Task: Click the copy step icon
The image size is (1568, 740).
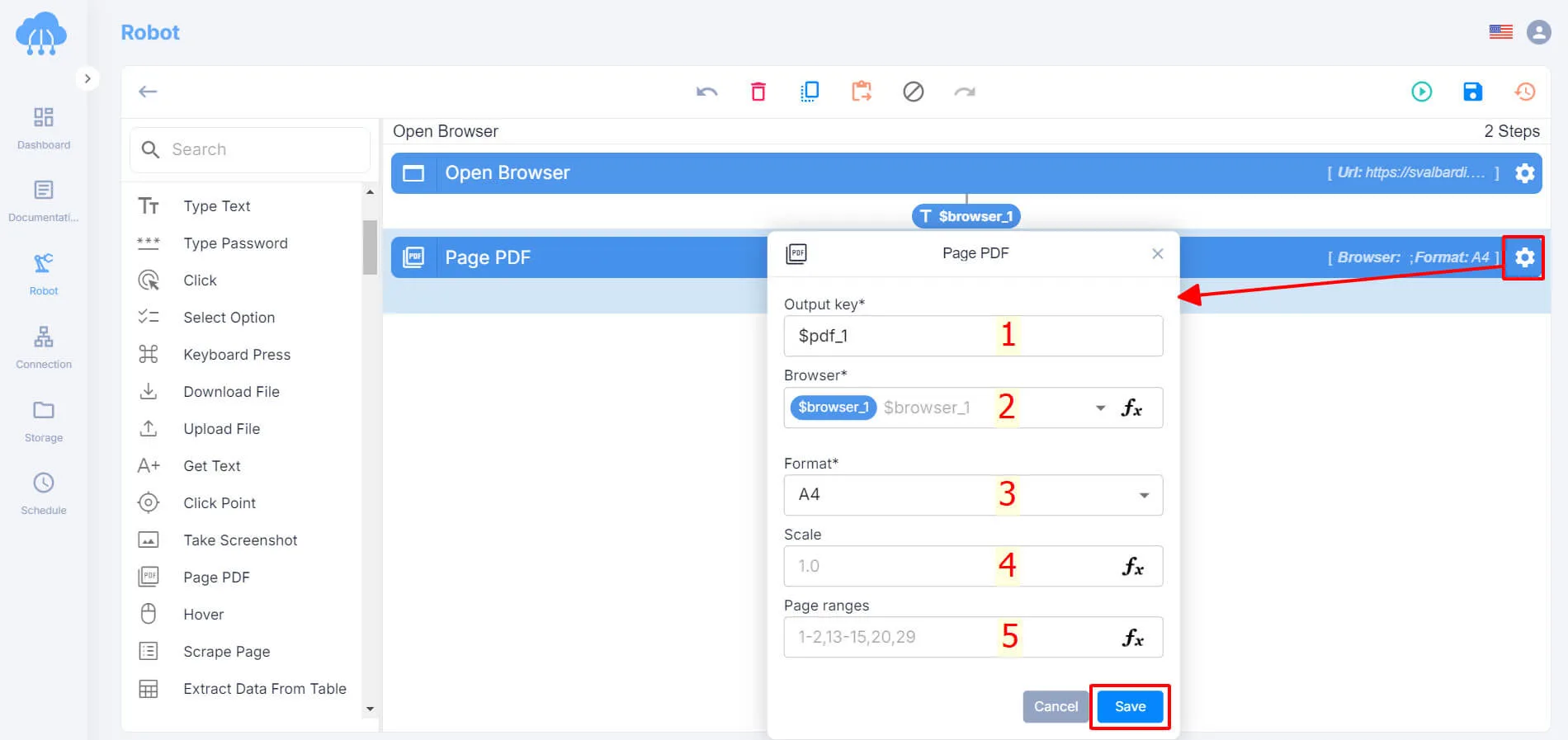Action: tap(810, 92)
